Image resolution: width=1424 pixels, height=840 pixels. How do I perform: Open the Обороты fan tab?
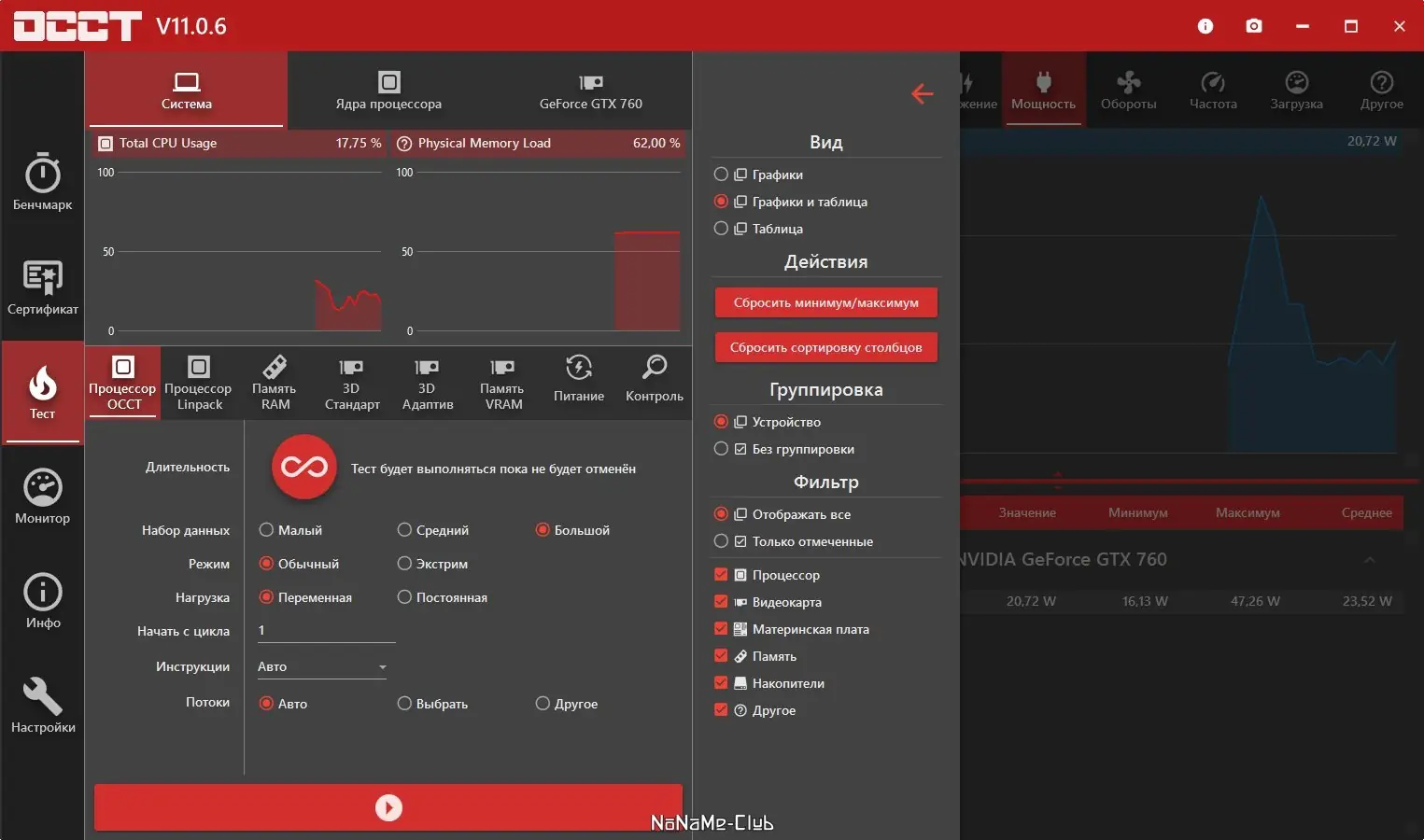[x=1128, y=91]
